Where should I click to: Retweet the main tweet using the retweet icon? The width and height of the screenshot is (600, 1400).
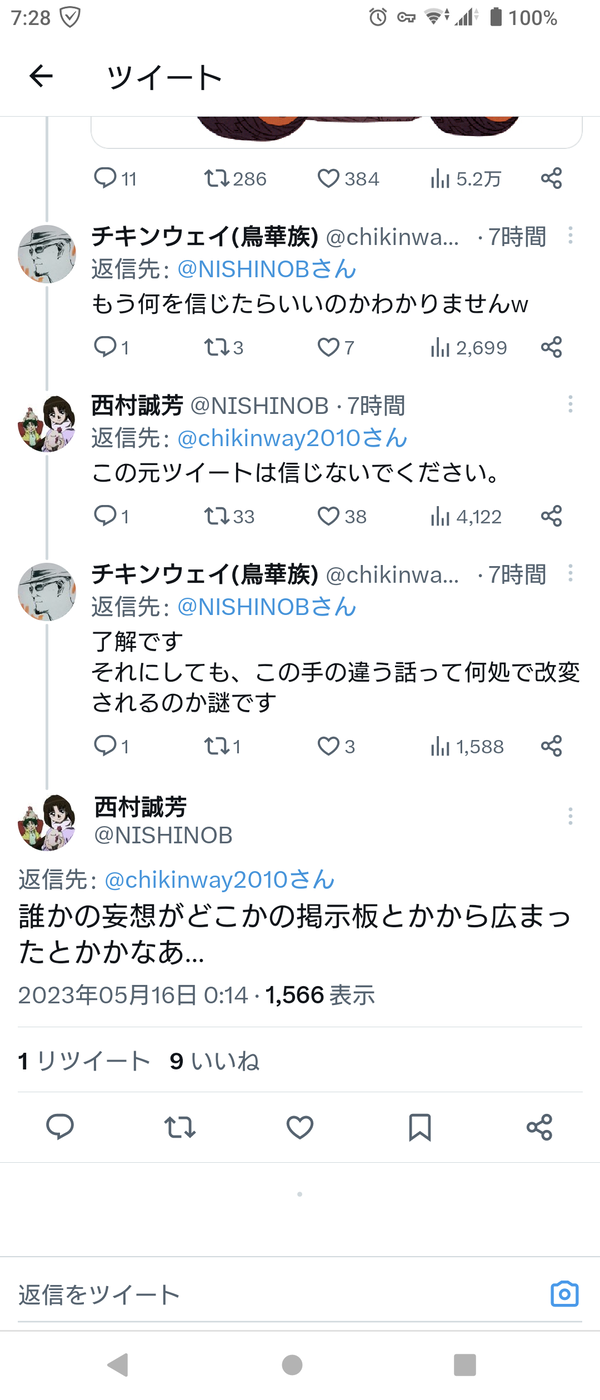(x=180, y=1128)
